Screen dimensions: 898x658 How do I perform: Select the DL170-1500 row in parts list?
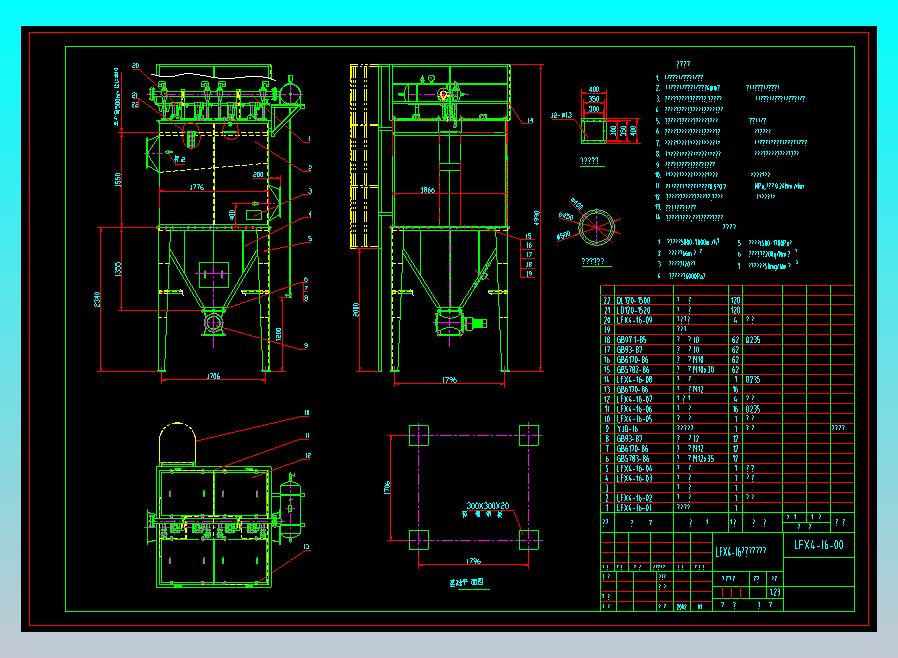tap(727, 300)
